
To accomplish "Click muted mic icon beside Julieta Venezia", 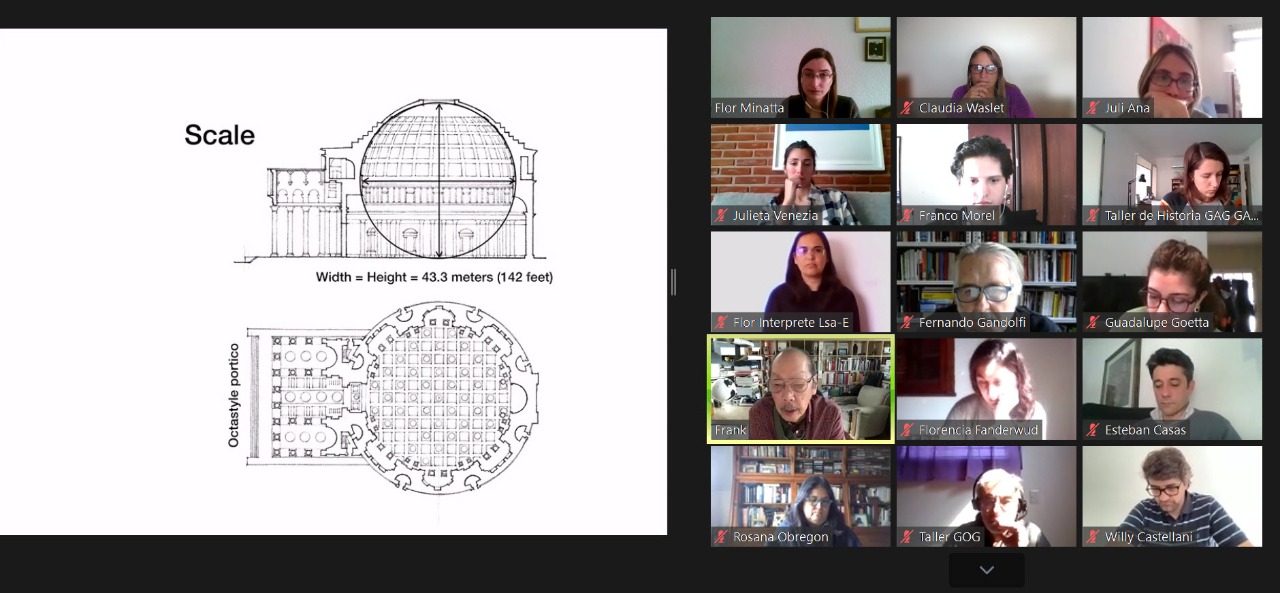I will pyautogui.click(x=721, y=215).
